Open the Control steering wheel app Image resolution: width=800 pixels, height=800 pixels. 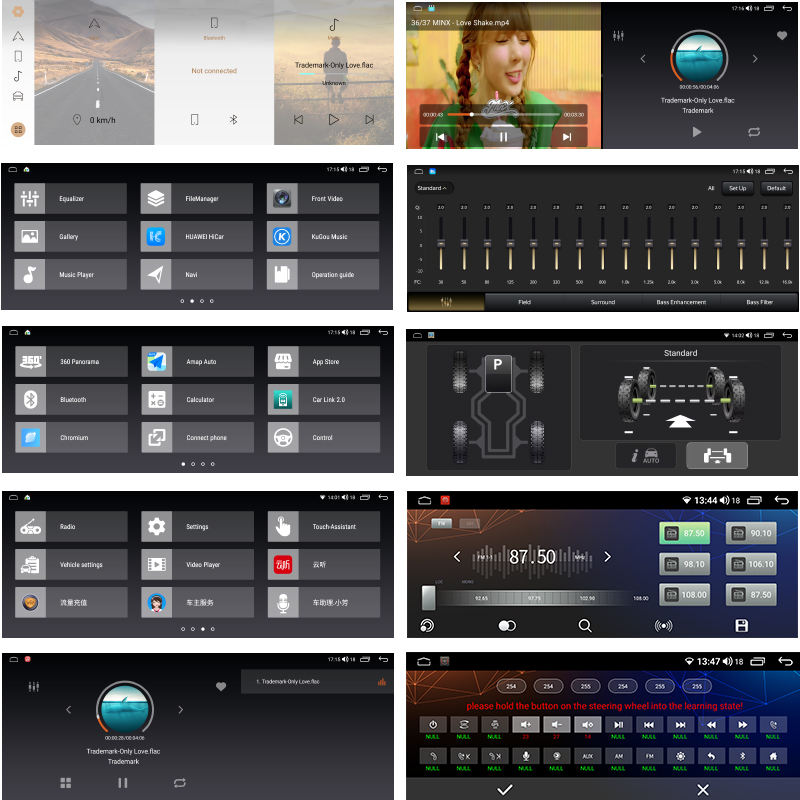pyautogui.click(x=323, y=437)
